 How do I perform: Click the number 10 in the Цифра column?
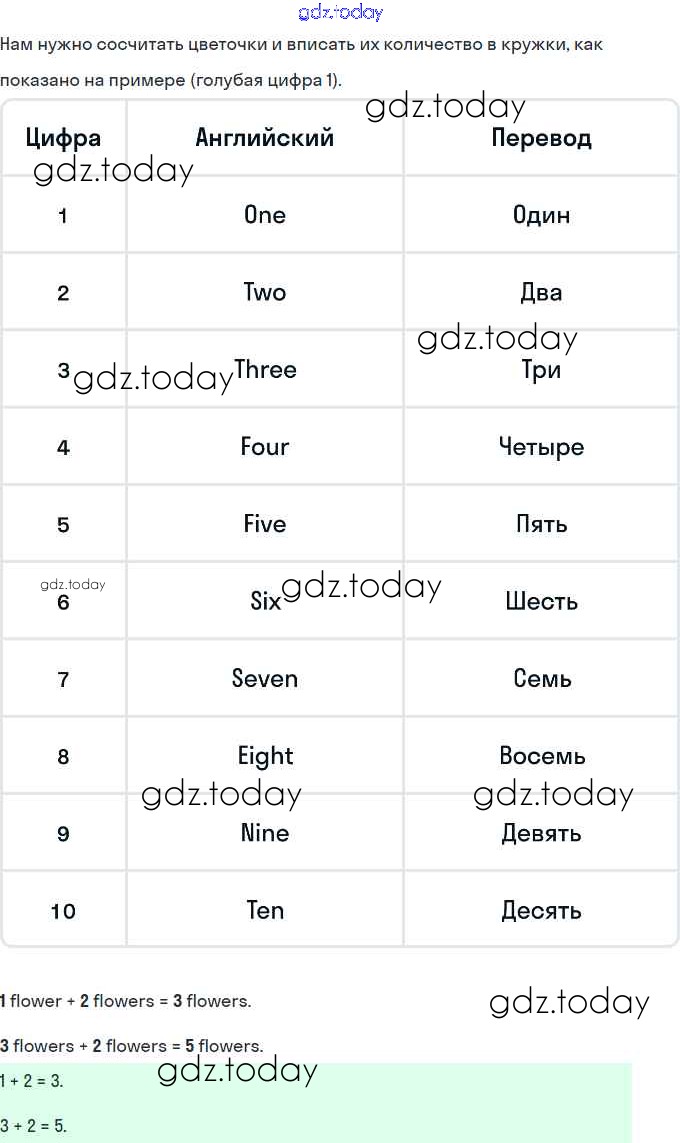(x=63, y=911)
